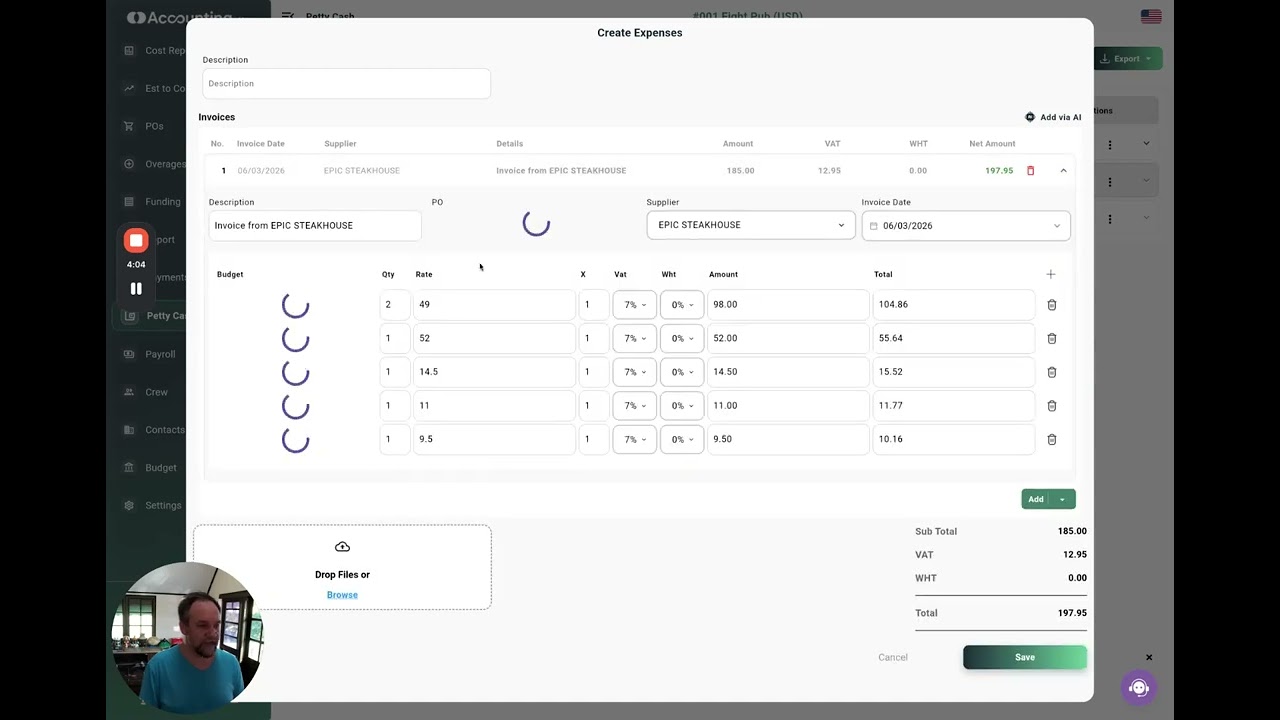Viewport: 1280px width, 720px height.
Task: Delete the 14.50 amount line item
Action: (1051, 372)
